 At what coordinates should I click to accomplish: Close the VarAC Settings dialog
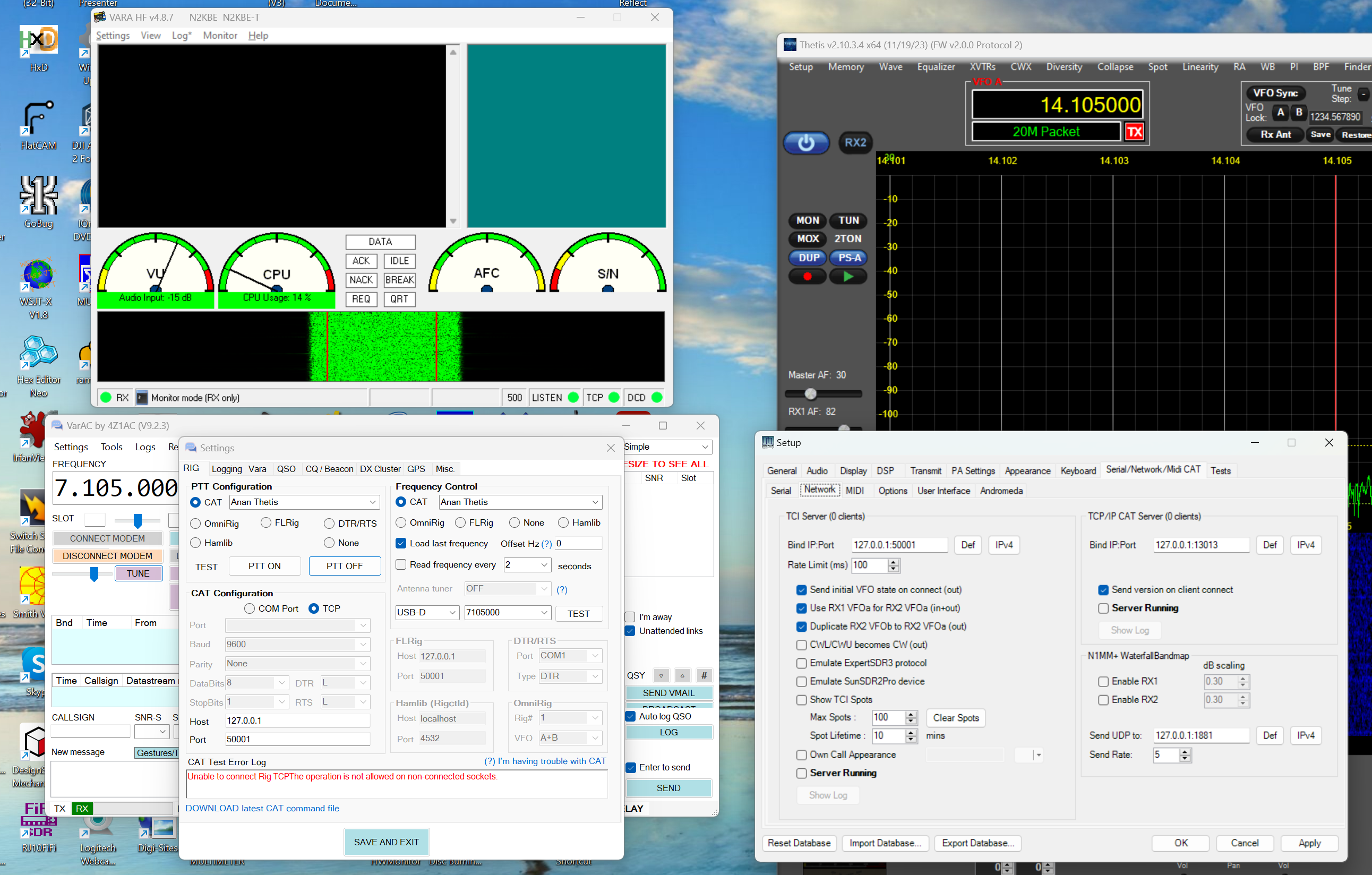tap(611, 448)
